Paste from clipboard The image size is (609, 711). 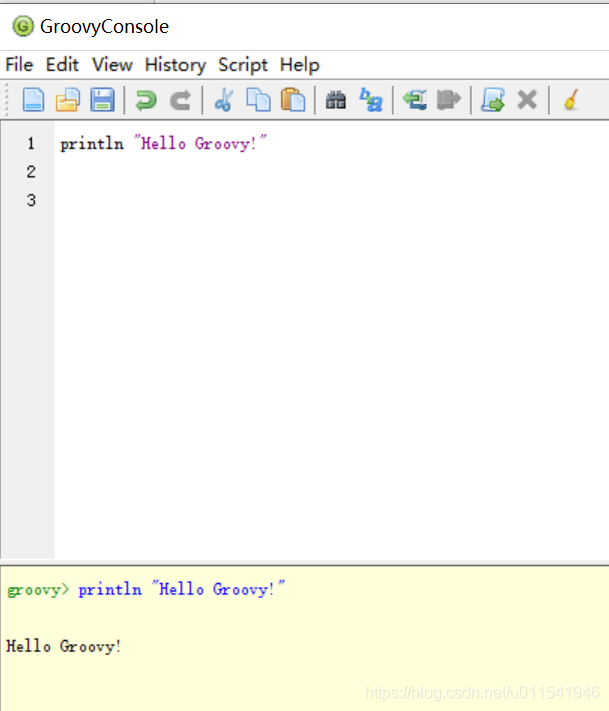pyautogui.click(x=293, y=100)
